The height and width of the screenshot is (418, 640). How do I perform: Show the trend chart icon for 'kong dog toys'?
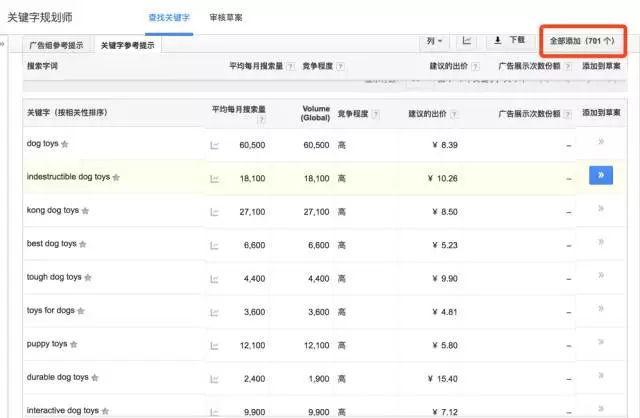click(214, 212)
